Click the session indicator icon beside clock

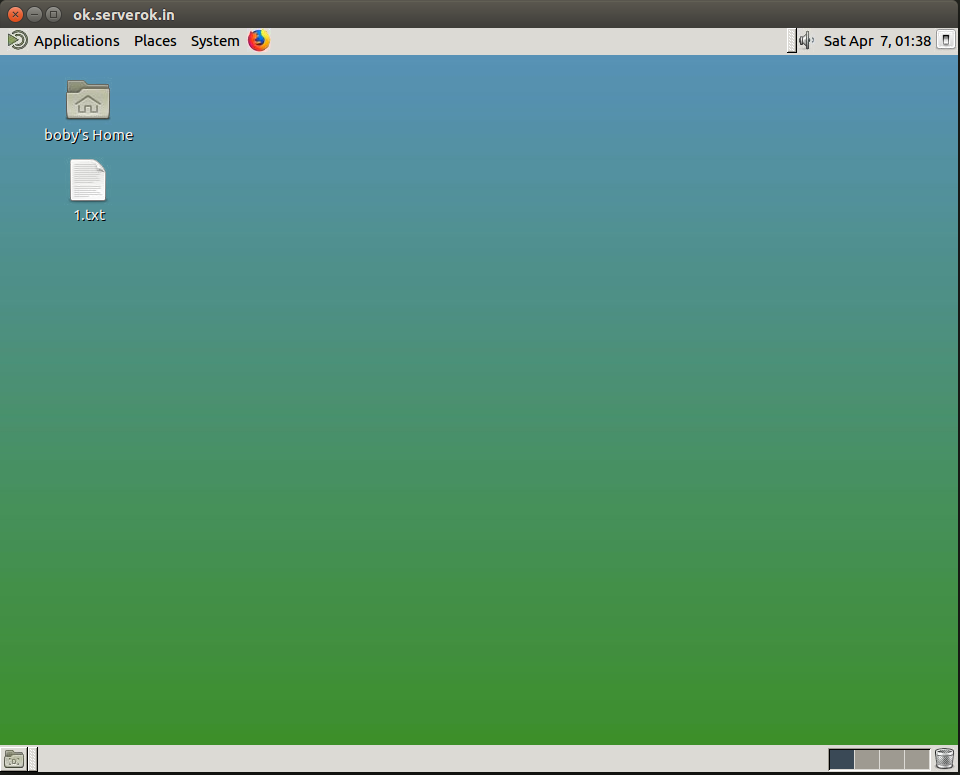pyautogui.click(x=944, y=41)
